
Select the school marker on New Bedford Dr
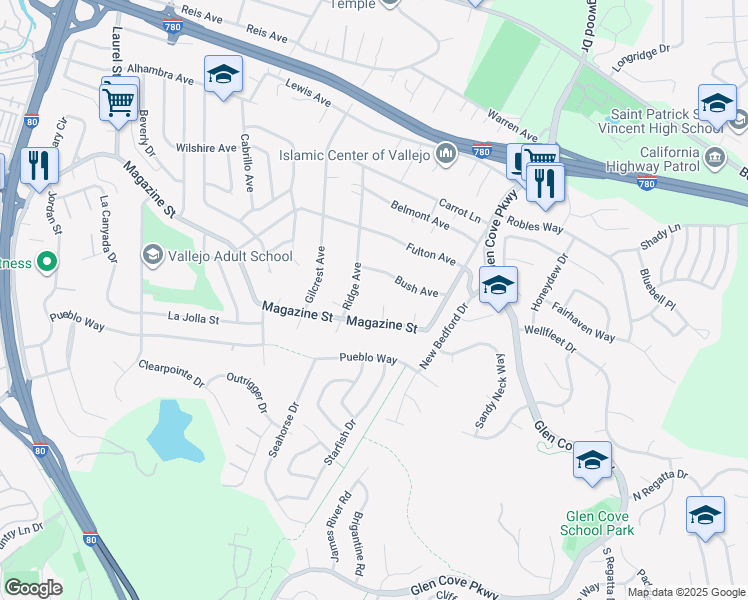point(498,288)
